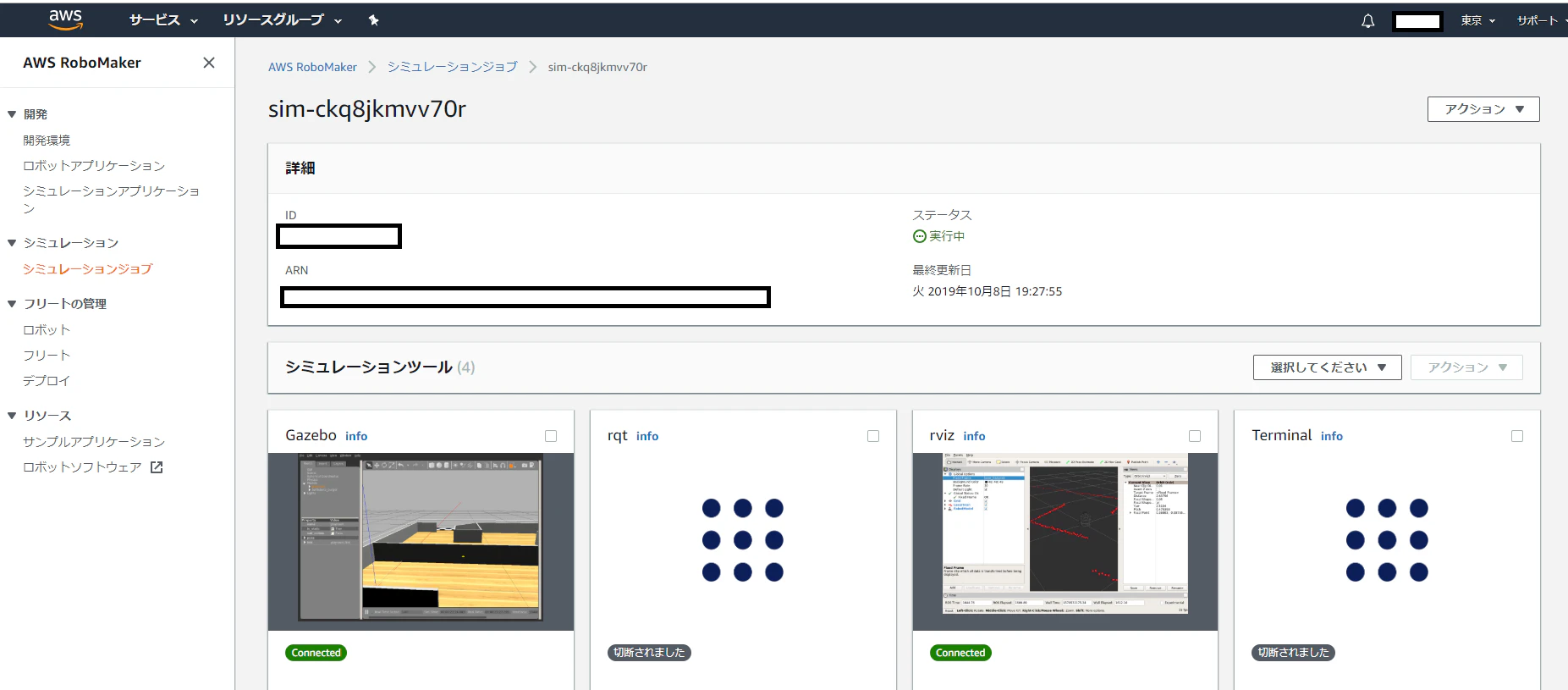Screen dimensions: 1568x690
Task: Open サンプルアプリケーション in the sidebar
Action: point(94,442)
